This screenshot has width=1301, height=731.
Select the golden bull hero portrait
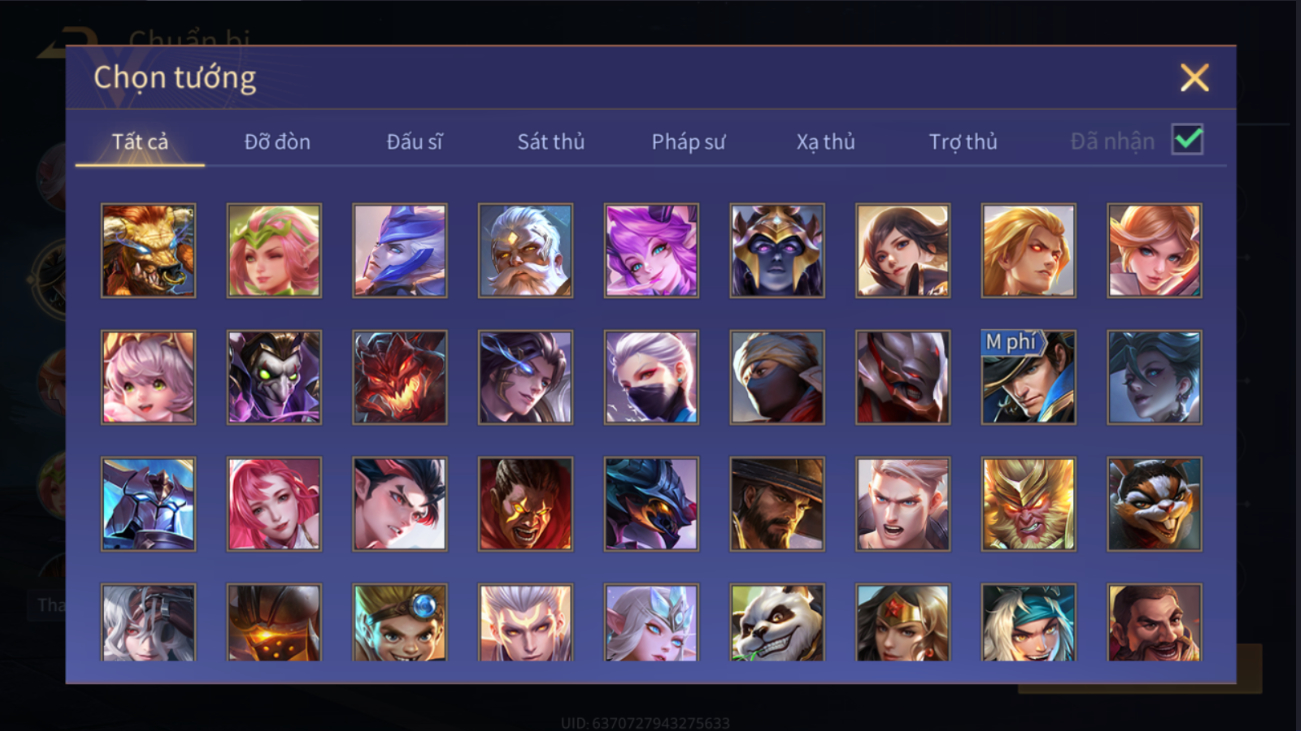[x=148, y=250]
